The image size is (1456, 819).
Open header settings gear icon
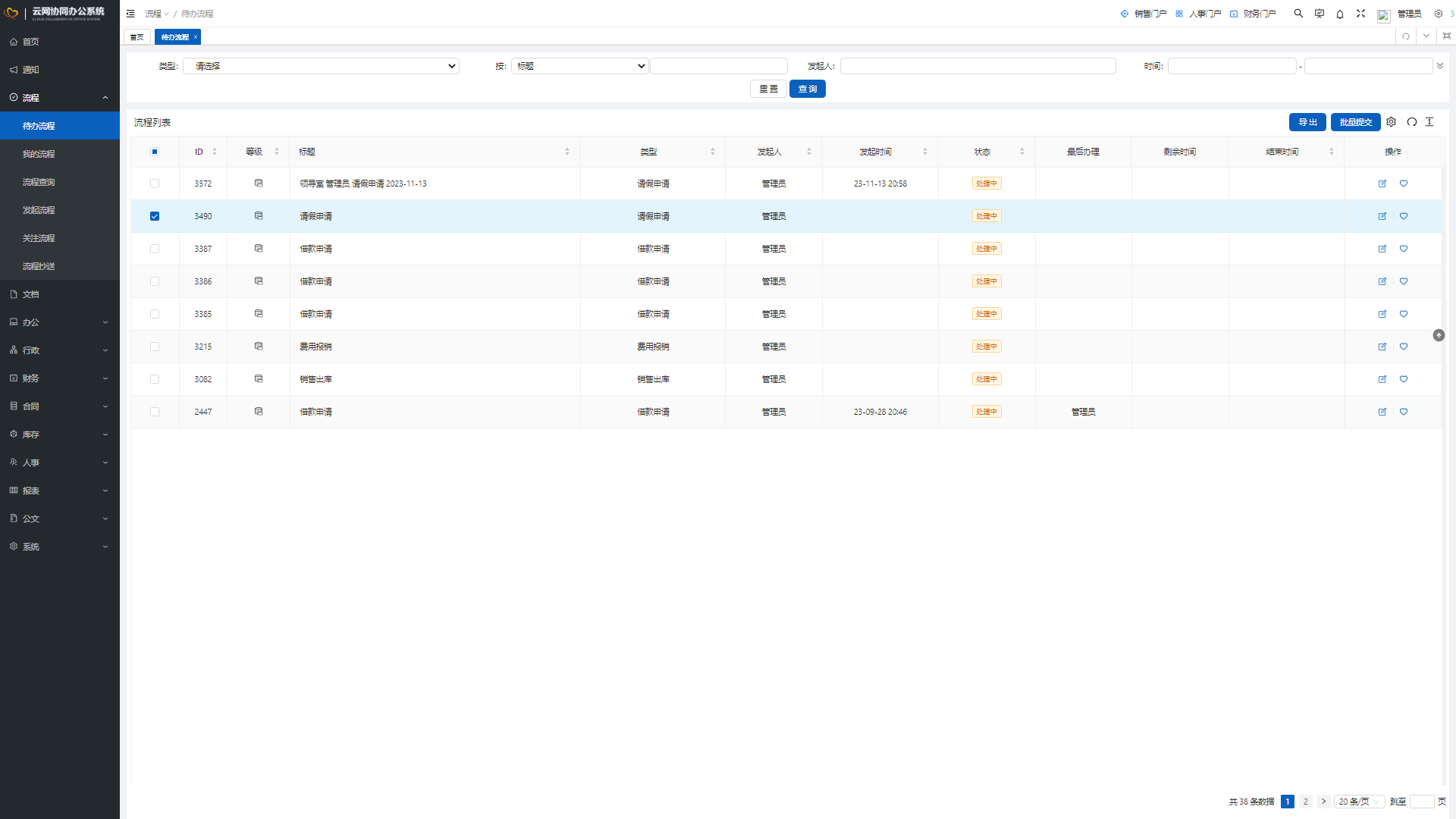(x=1439, y=14)
